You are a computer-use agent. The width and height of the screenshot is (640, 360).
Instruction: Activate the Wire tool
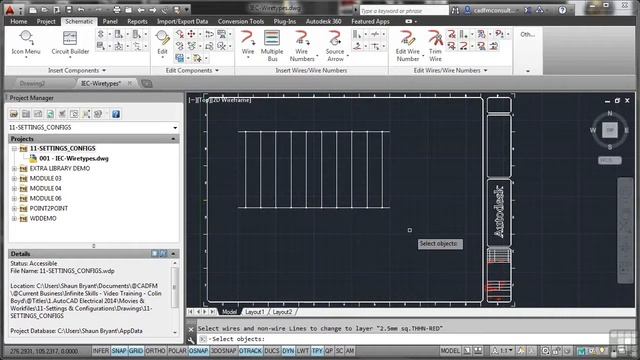coord(248,43)
